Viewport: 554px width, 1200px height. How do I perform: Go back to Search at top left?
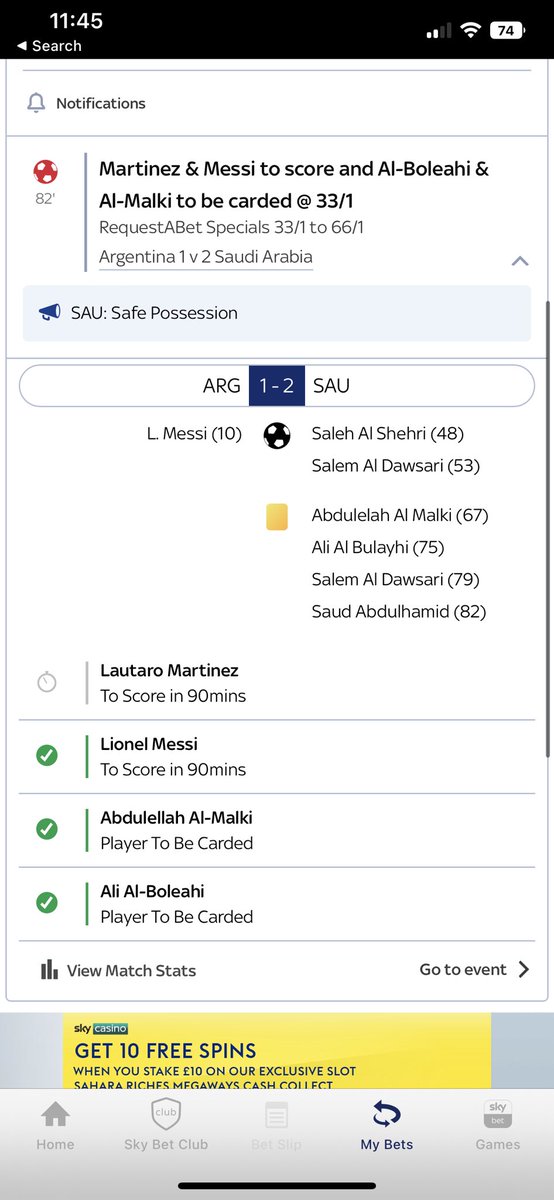pyautogui.click(x=49, y=46)
